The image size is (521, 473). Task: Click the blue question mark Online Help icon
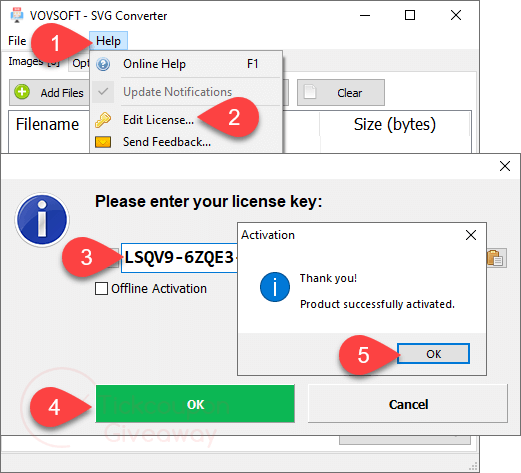tap(103, 64)
